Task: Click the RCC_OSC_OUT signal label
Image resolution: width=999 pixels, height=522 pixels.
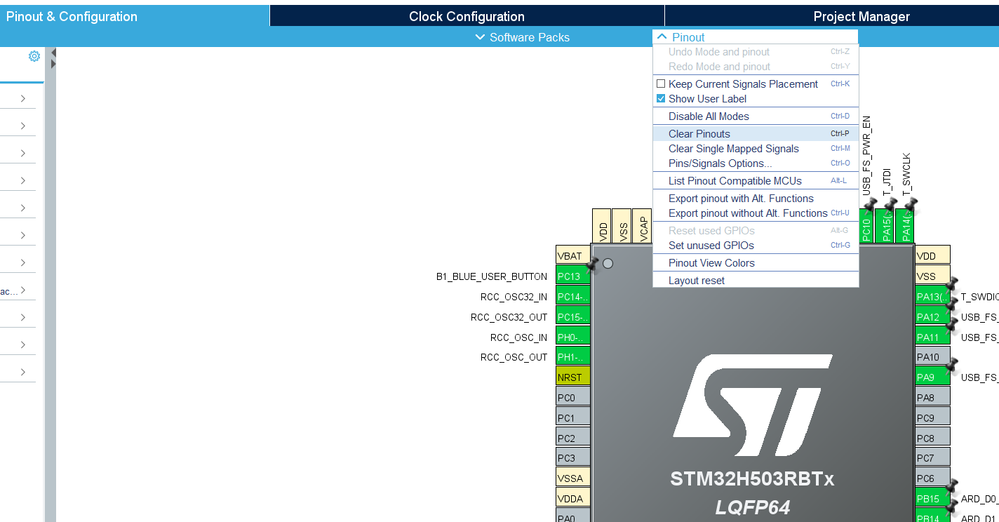Action: click(x=514, y=358)
